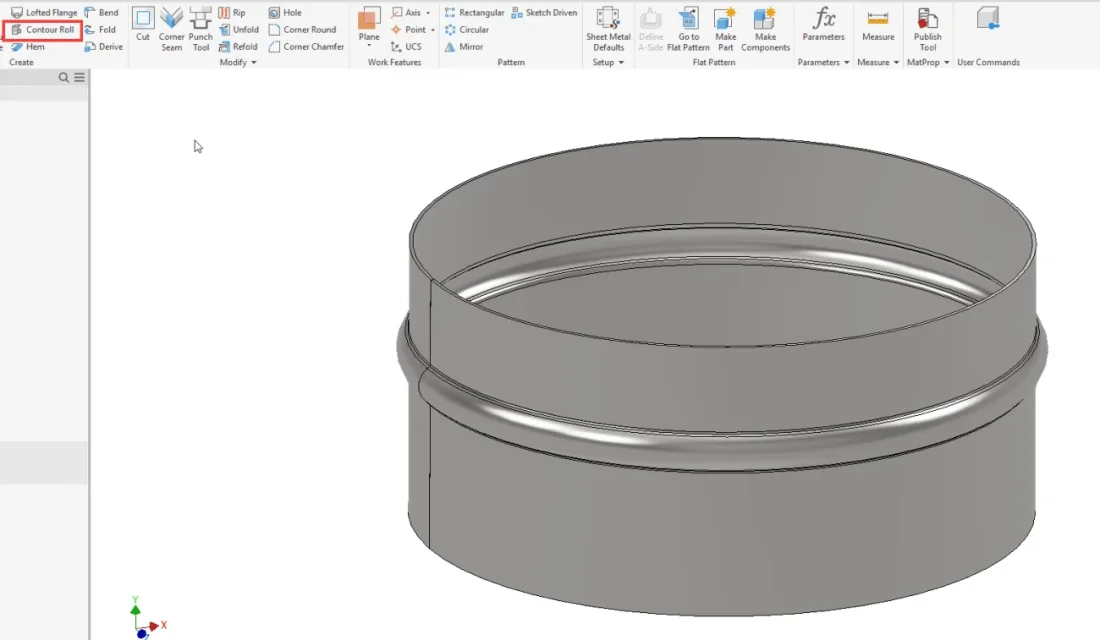Click the User Commands icon
The image size is (1100, 640).
988,19
